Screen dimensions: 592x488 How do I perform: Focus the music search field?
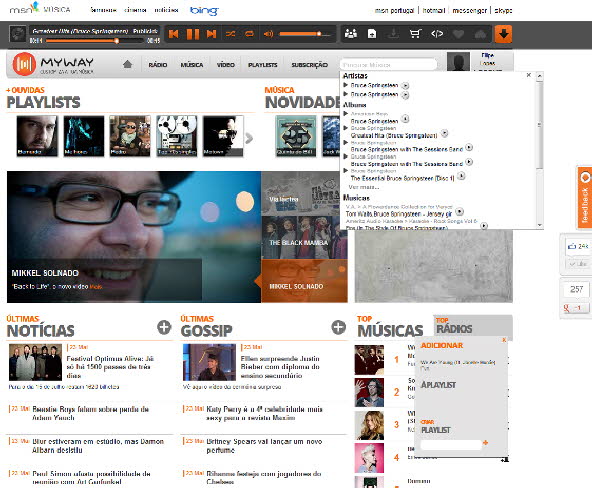point(388,65)
